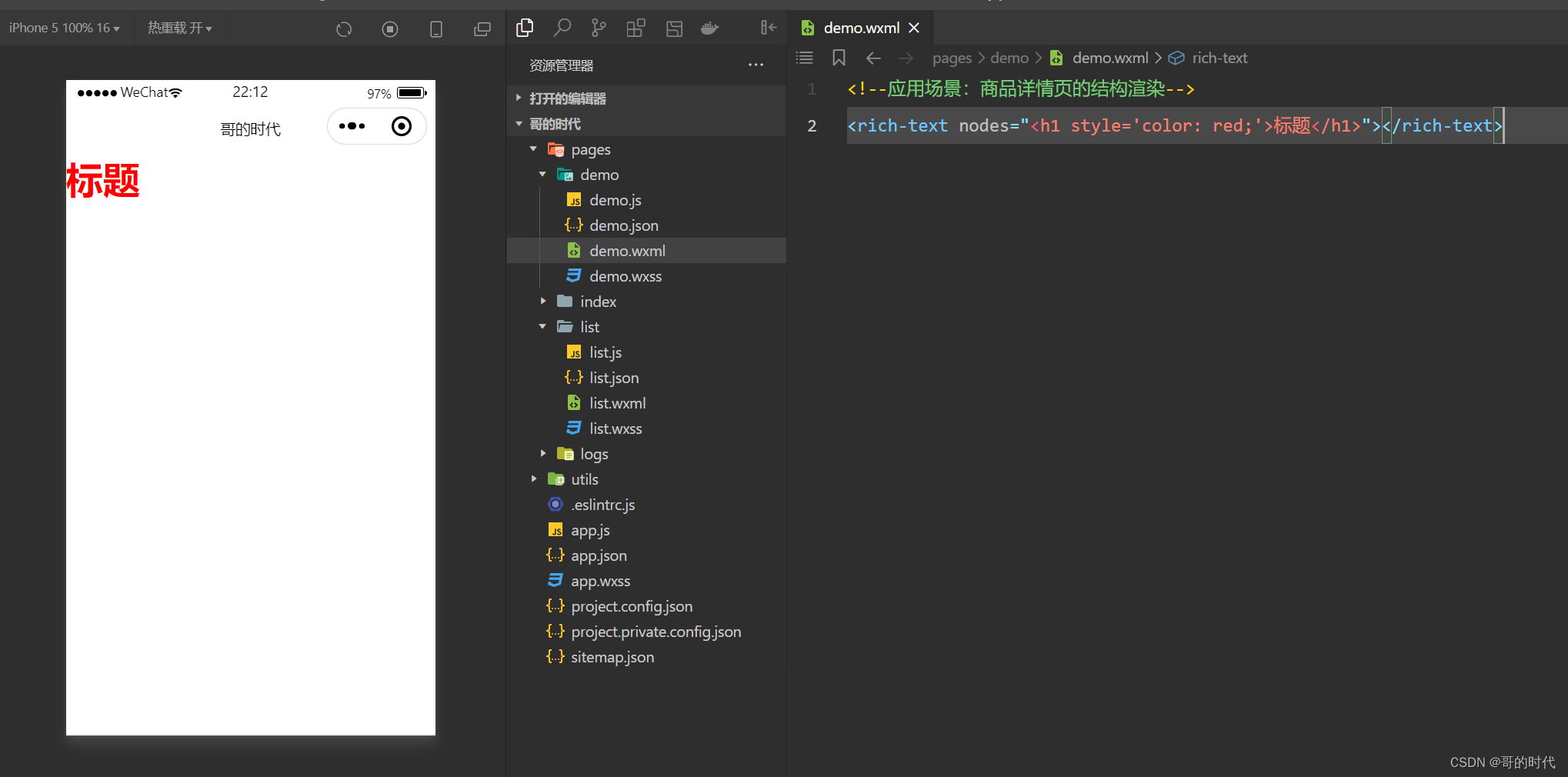The width and height of the screenshot is (1568, 777).
Task: Click the phone device preview icon
Action: [436, 29]
